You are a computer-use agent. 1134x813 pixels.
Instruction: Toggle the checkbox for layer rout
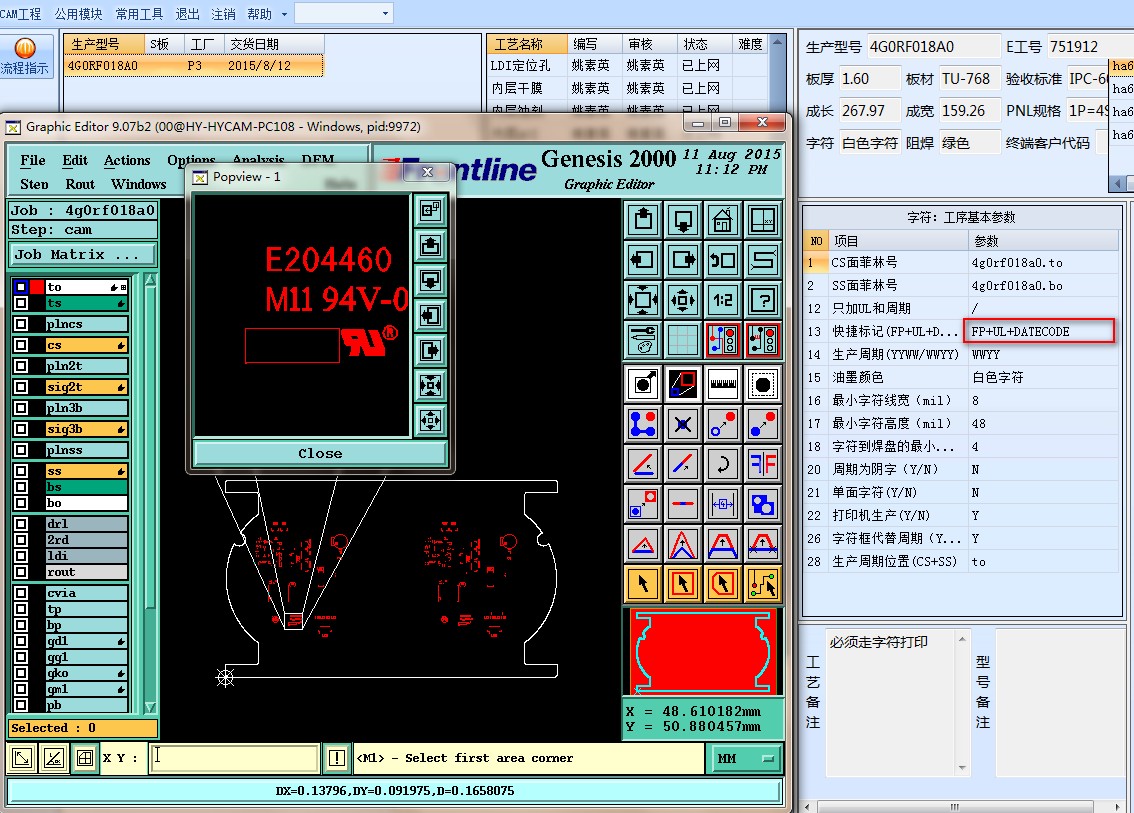21,571
